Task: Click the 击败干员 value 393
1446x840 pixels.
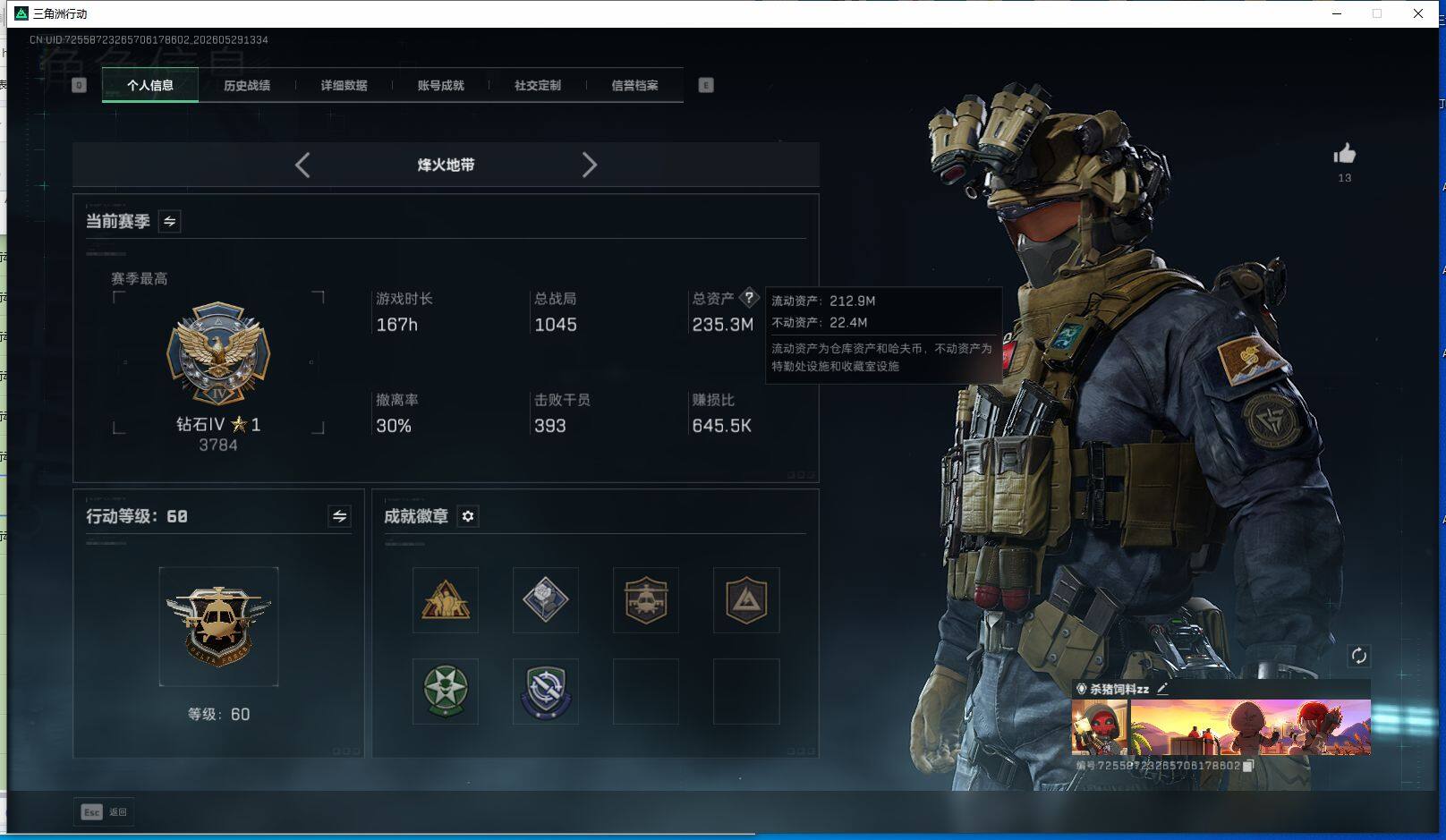Action: 549,426
